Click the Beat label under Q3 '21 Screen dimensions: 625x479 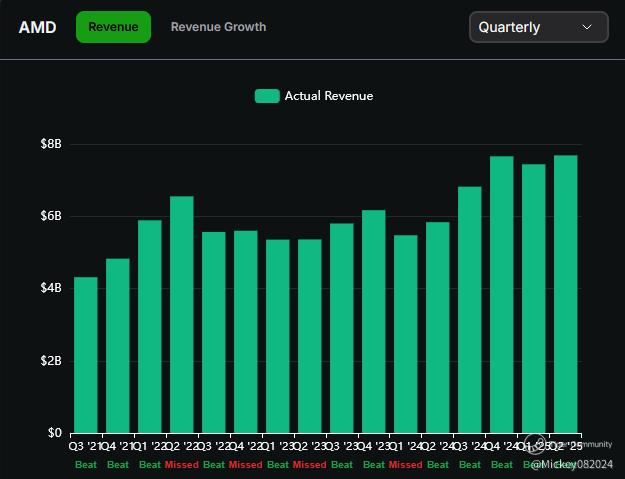click(x=86, y=465)
